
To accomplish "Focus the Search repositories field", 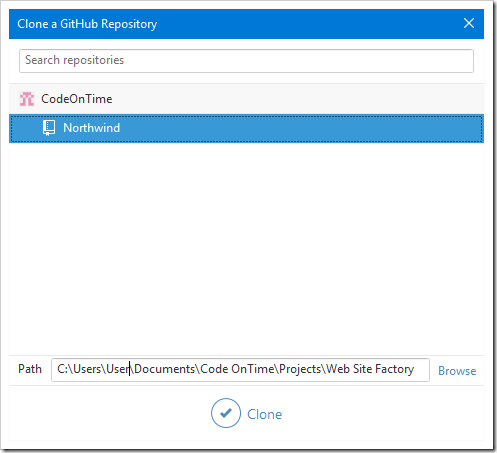I will coord(246,61).
